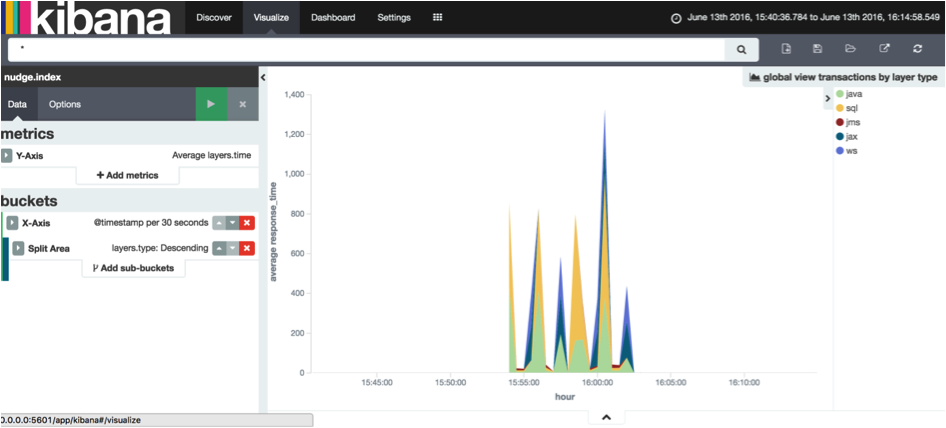Click 'global view transactions by layer type' title

[x=850, y=77]
